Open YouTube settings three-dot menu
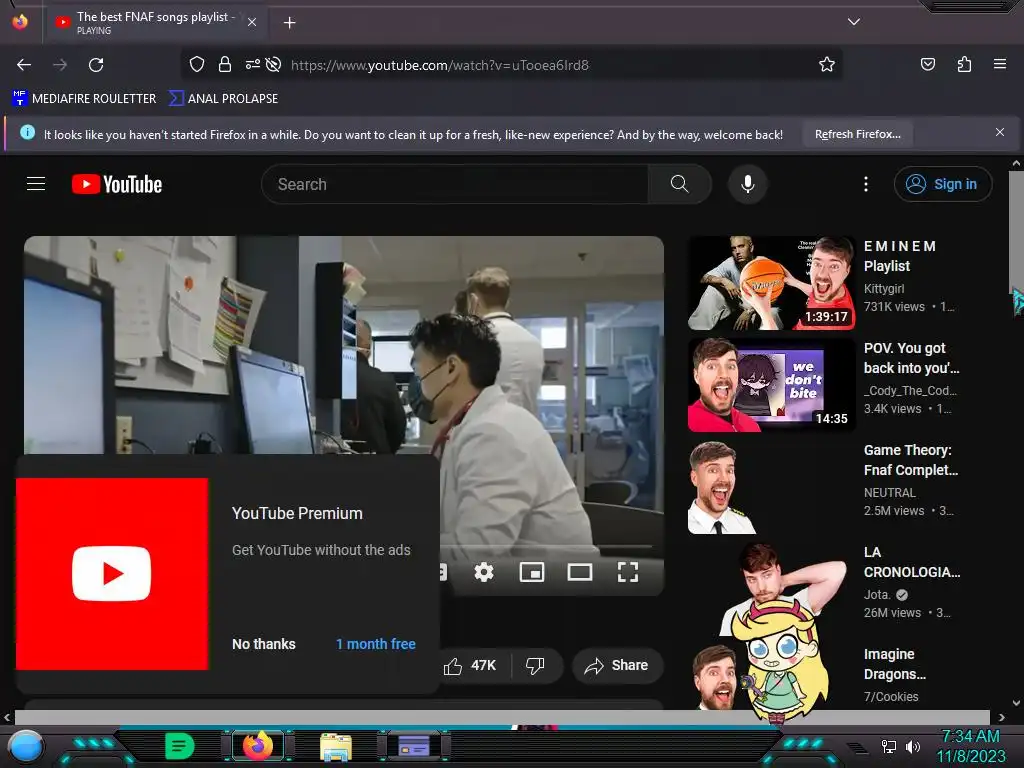 (x=866, y=184)
